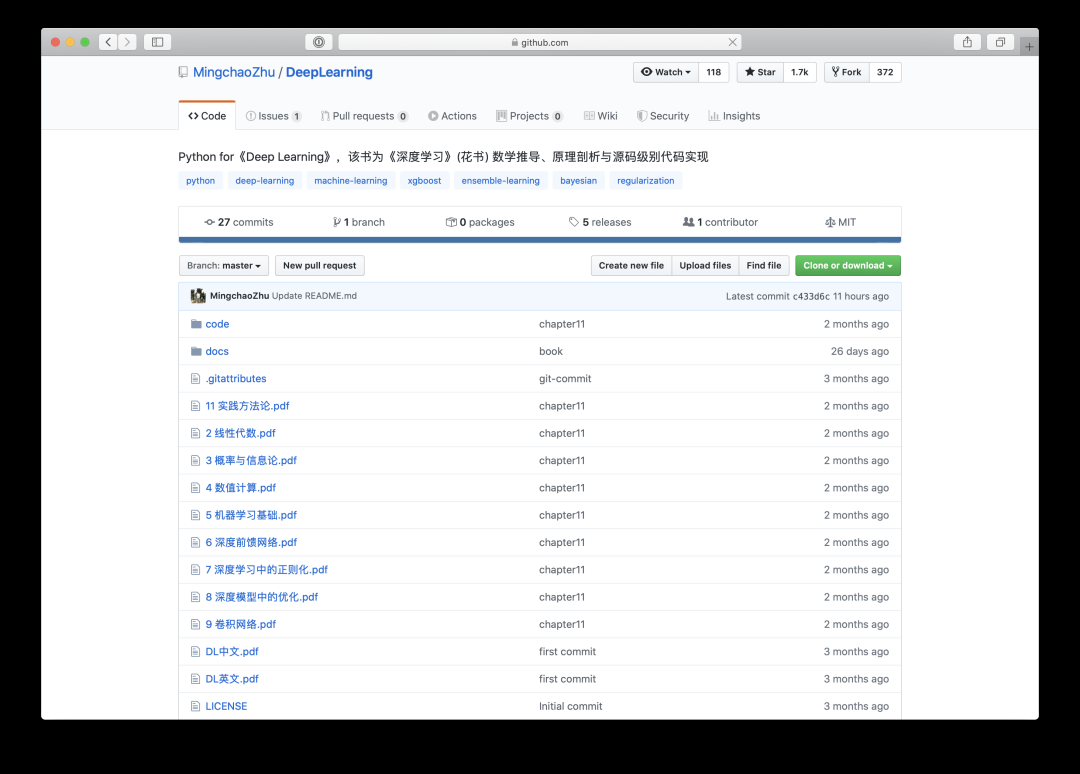1080x774 pixels.
Task: Select the python topic tag
Action: (x=200, y=180)
